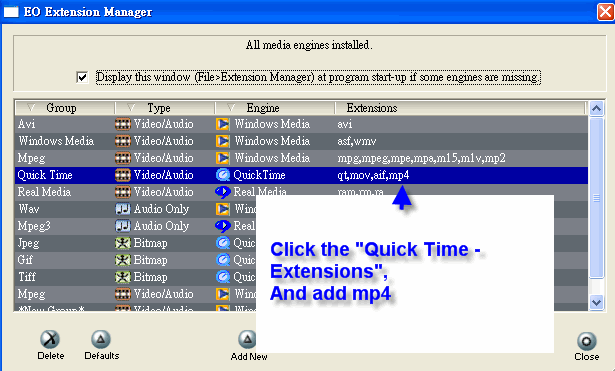Select the Real Media group name
This screenshot has height=371, width=615.
pos(44,192)
